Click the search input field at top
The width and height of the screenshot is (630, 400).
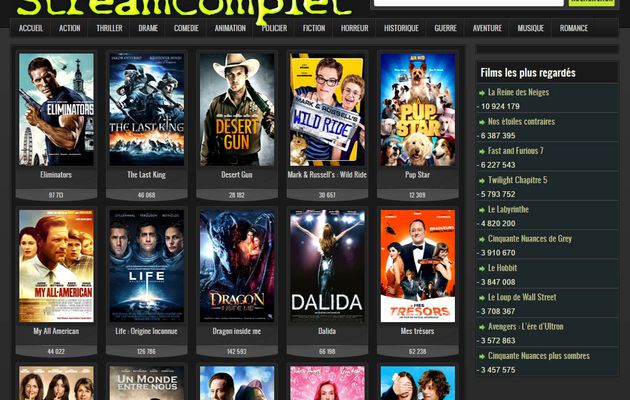pyautogui.click(x=468, y=2)
